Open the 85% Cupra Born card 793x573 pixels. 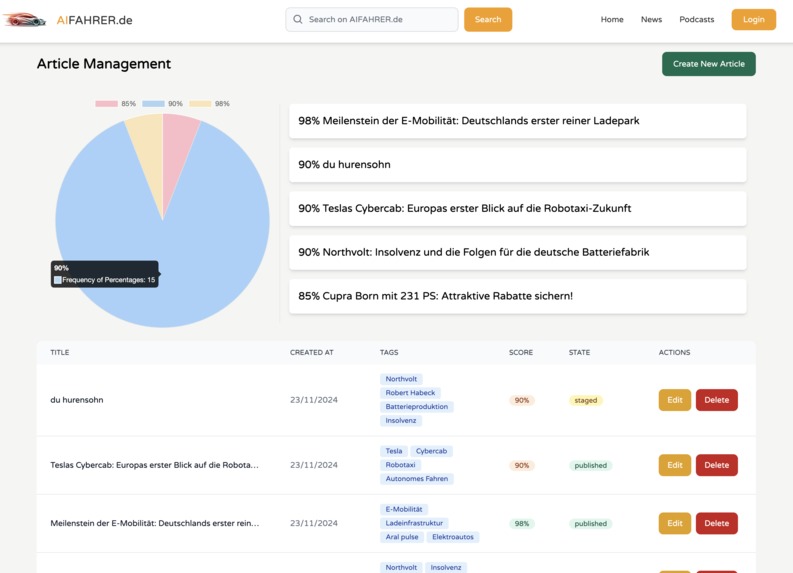coord(517,296)
